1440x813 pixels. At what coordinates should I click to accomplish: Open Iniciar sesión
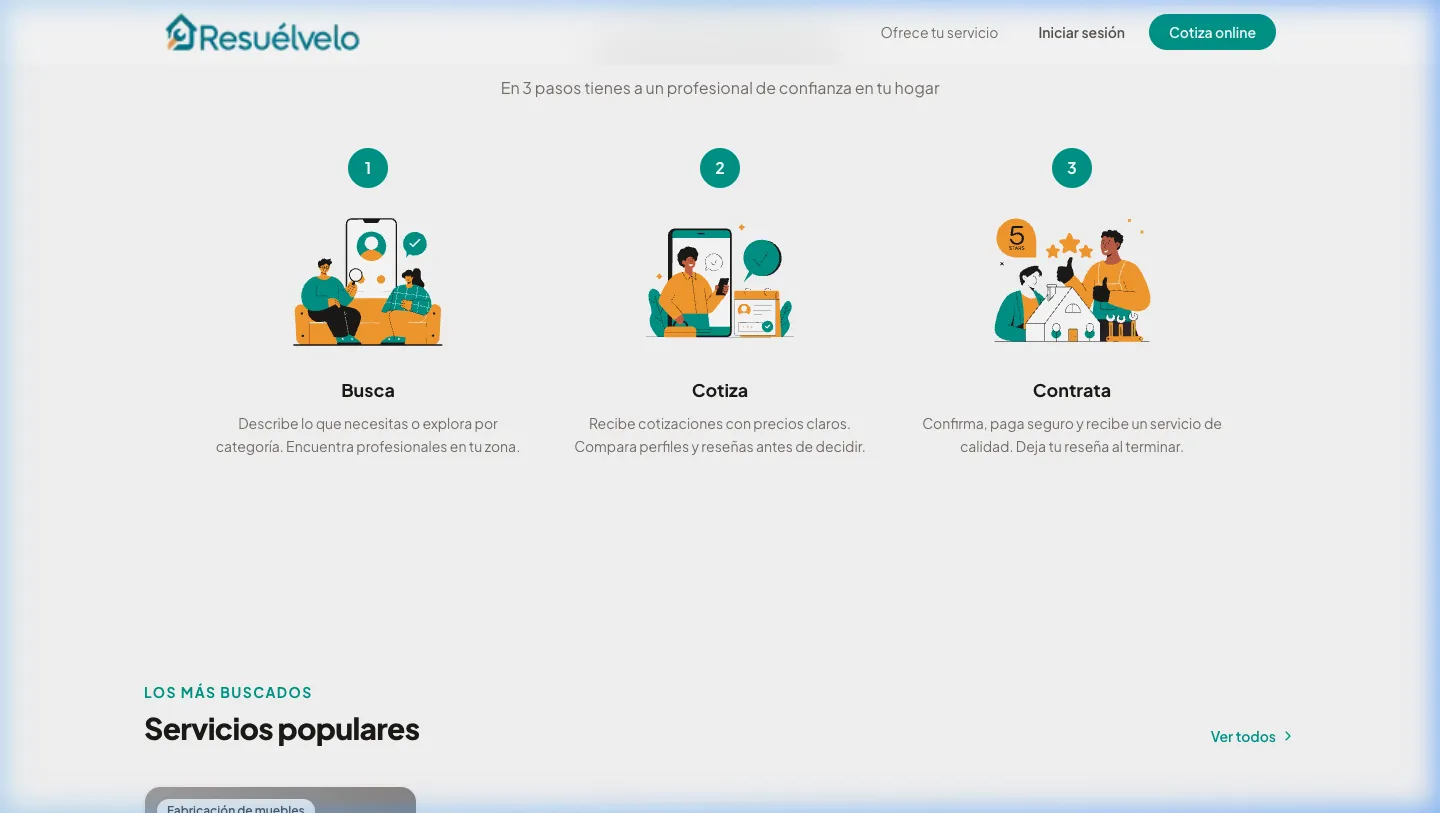click(1081, 32)
